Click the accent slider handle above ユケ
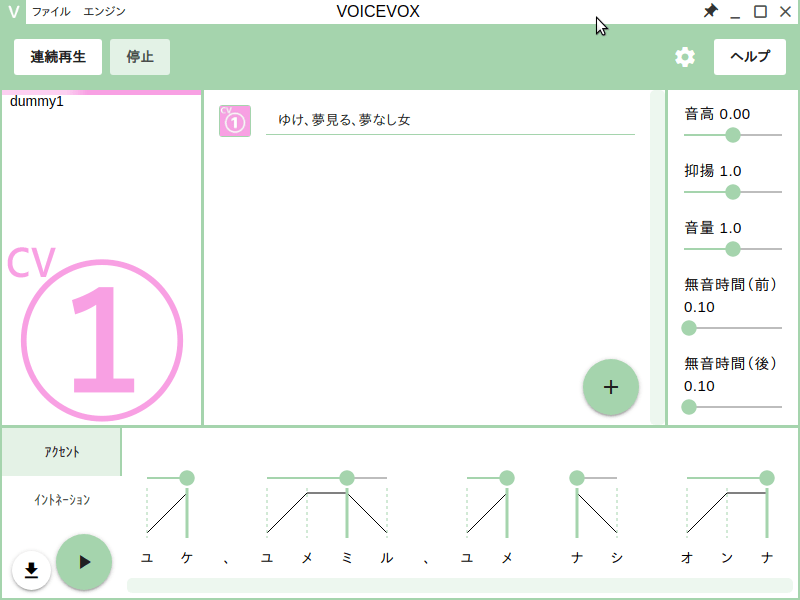The width and height of the screenshot is (800, 600). click(x=187, y=478)
